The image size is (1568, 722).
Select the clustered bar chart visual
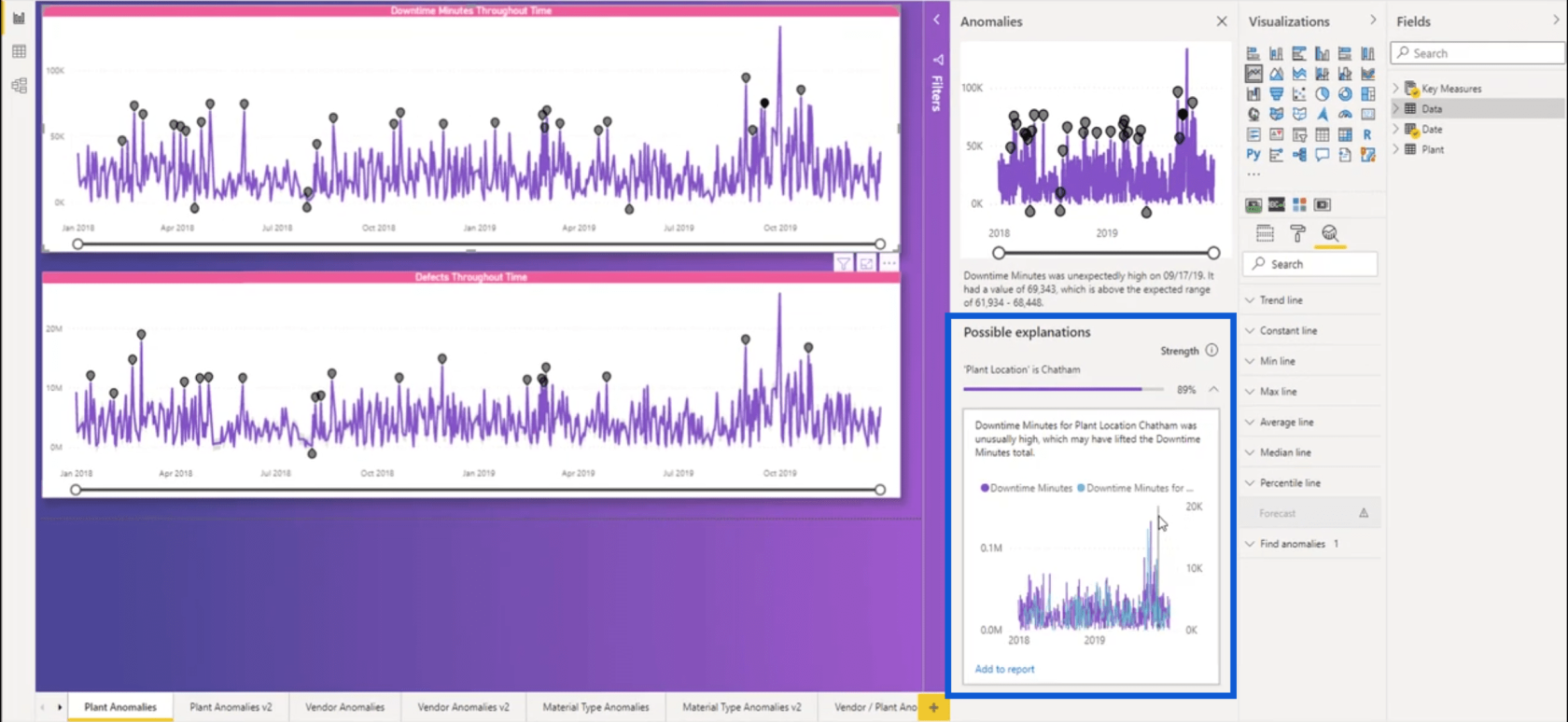1299,53
